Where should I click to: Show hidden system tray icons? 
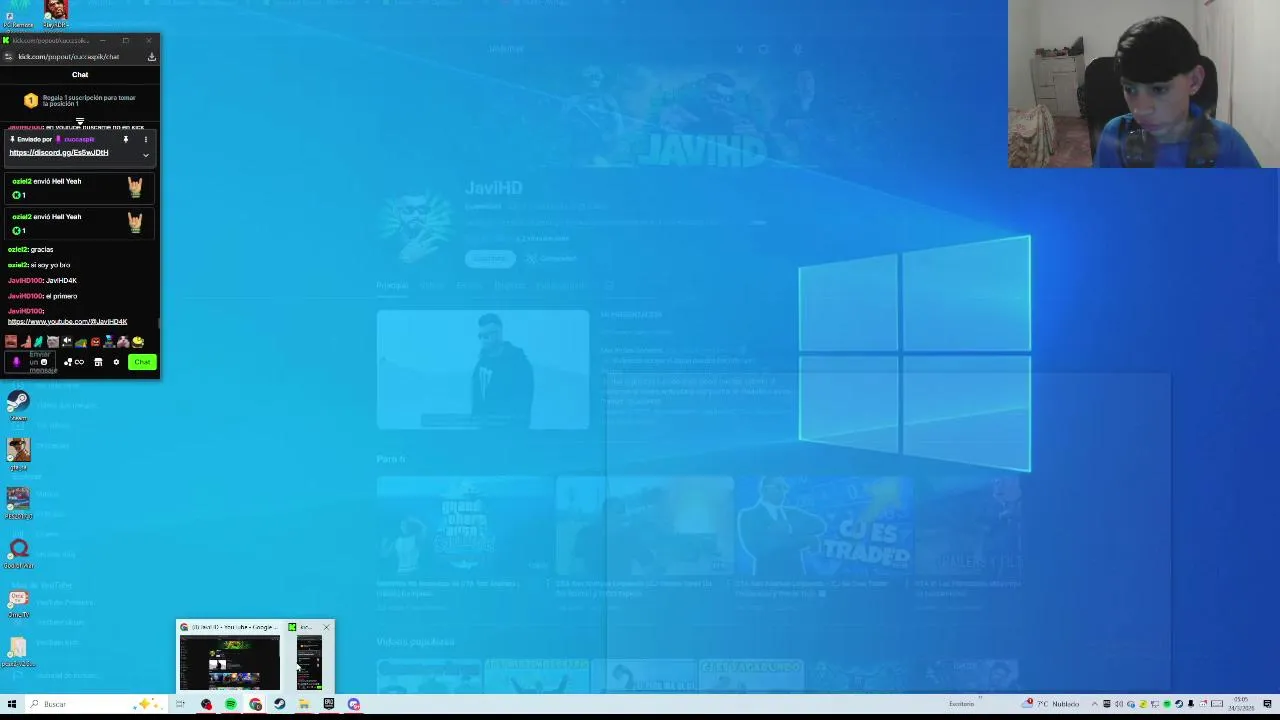[x=1095, y=704]
